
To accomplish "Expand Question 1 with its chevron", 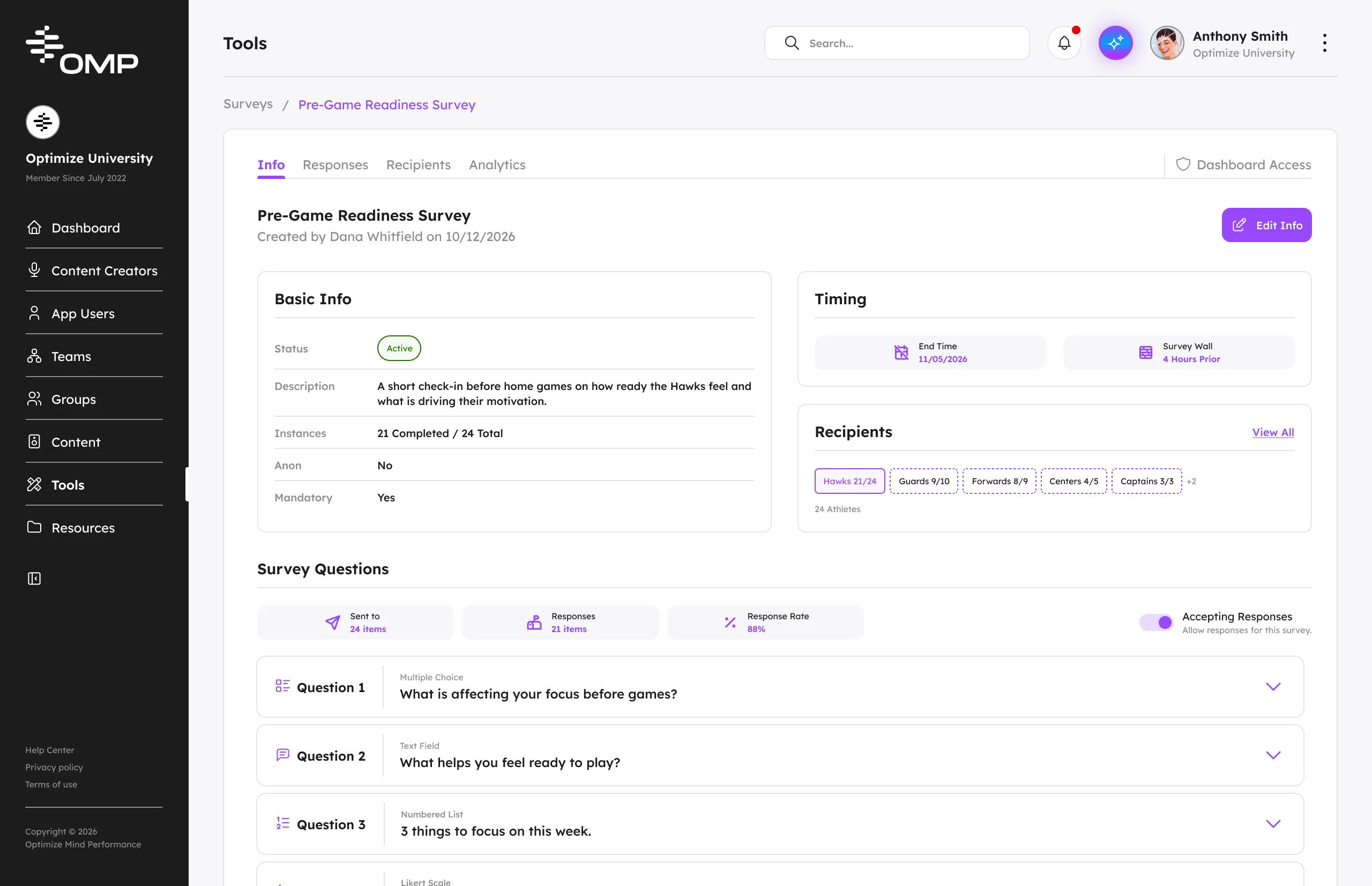I will (x=1273, y=686).
